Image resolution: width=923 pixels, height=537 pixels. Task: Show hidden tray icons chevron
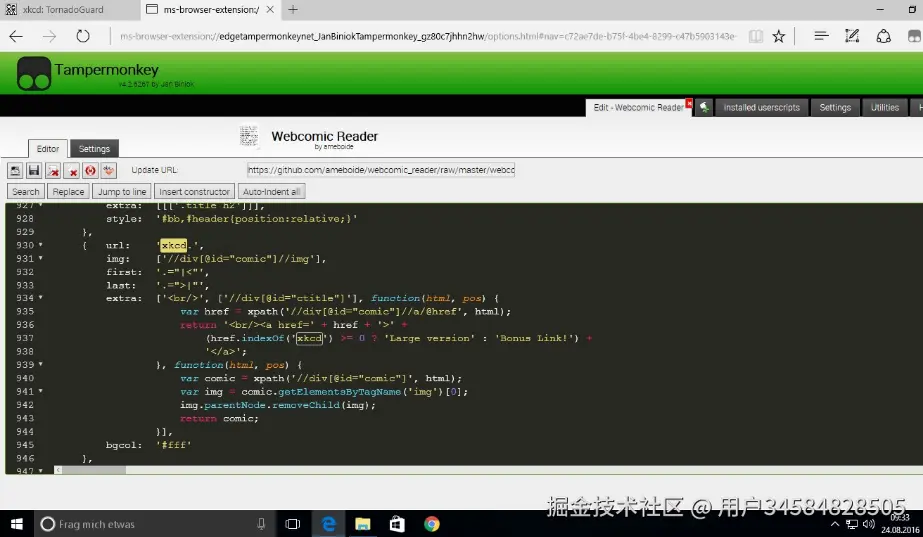click(835, 524)
